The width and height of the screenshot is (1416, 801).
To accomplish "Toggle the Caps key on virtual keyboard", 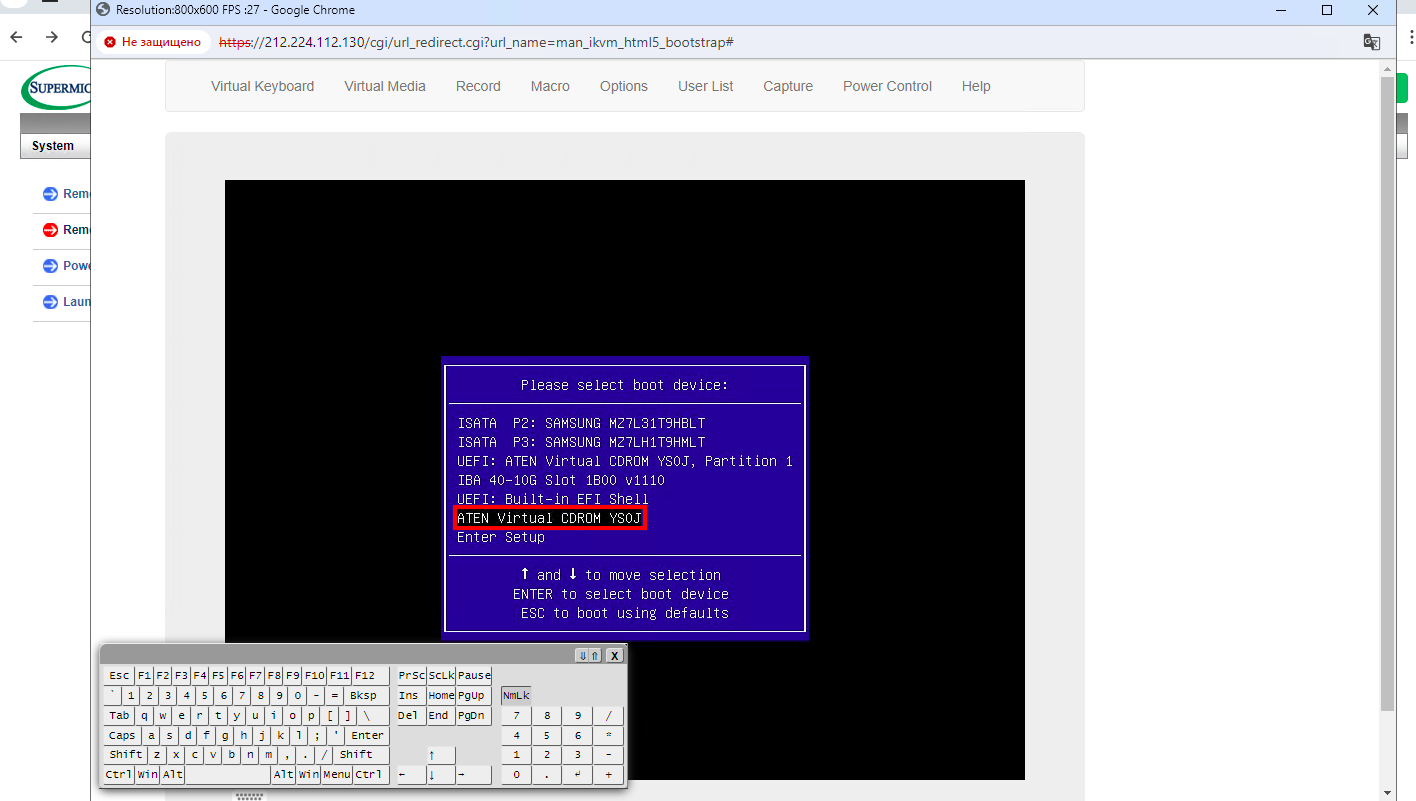I will coord(122,735).
